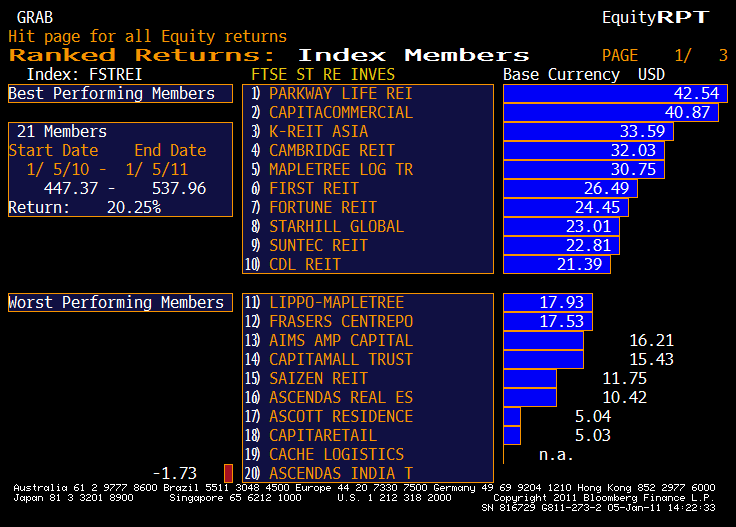Click the 23.01 return bar

561,227
